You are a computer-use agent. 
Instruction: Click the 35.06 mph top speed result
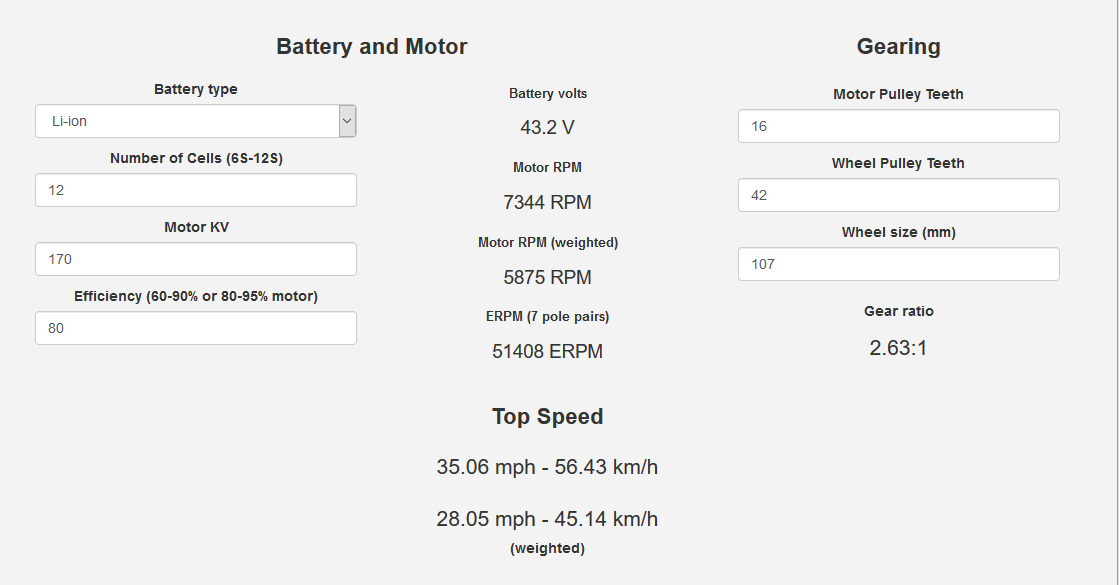tap(547, 467)
